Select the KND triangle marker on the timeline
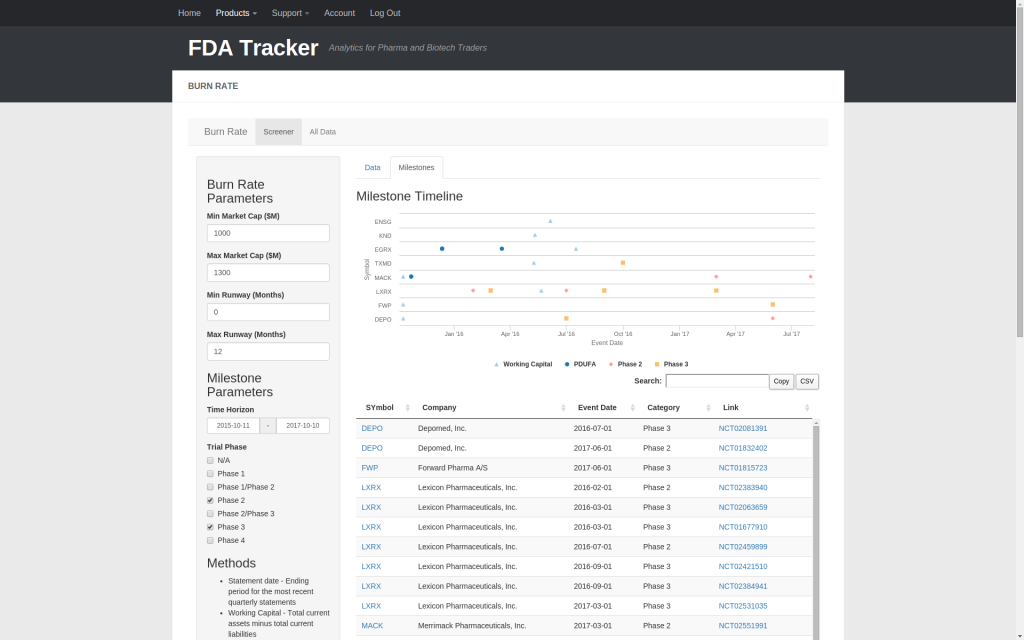The width and height of the screenshot is (1024, 640). tap(535, 235)
